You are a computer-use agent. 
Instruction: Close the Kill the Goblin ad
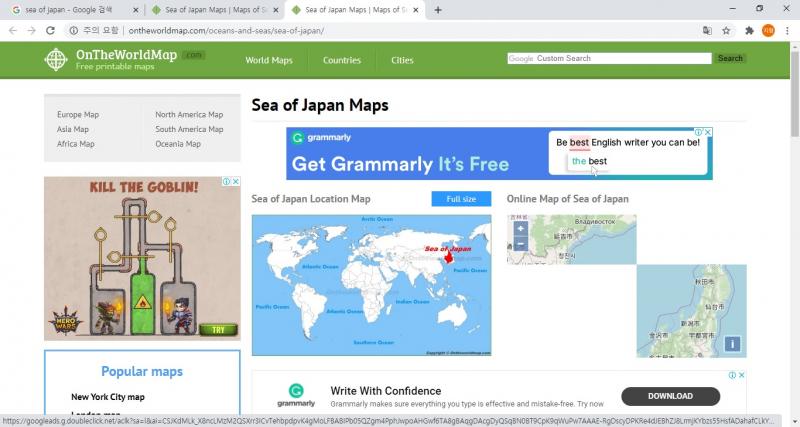[236, 182]
